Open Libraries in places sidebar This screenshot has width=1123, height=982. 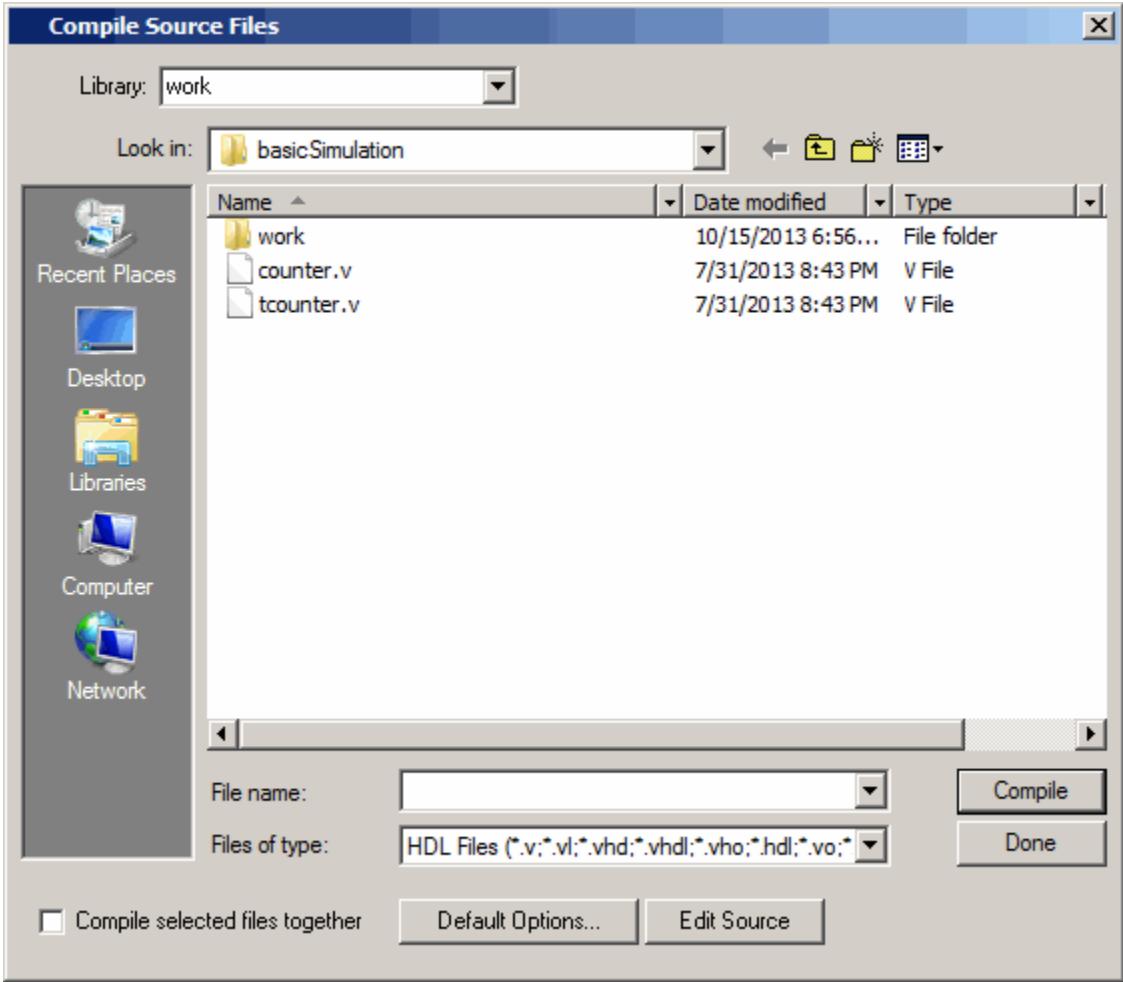(x=107, y=451)
